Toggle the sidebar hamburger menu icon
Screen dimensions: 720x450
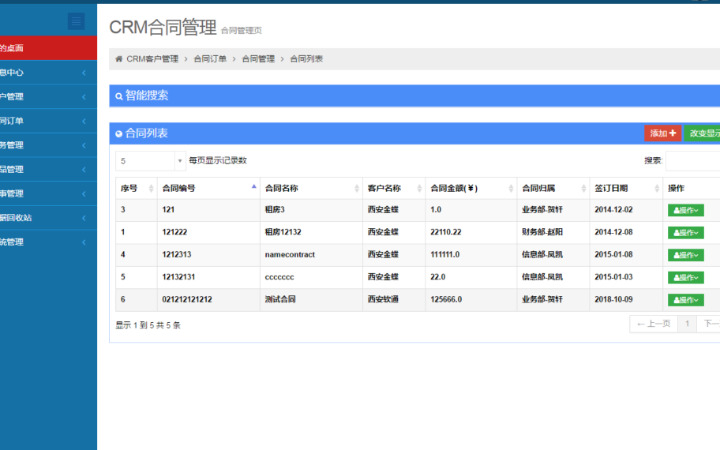(x=76, y=21)
